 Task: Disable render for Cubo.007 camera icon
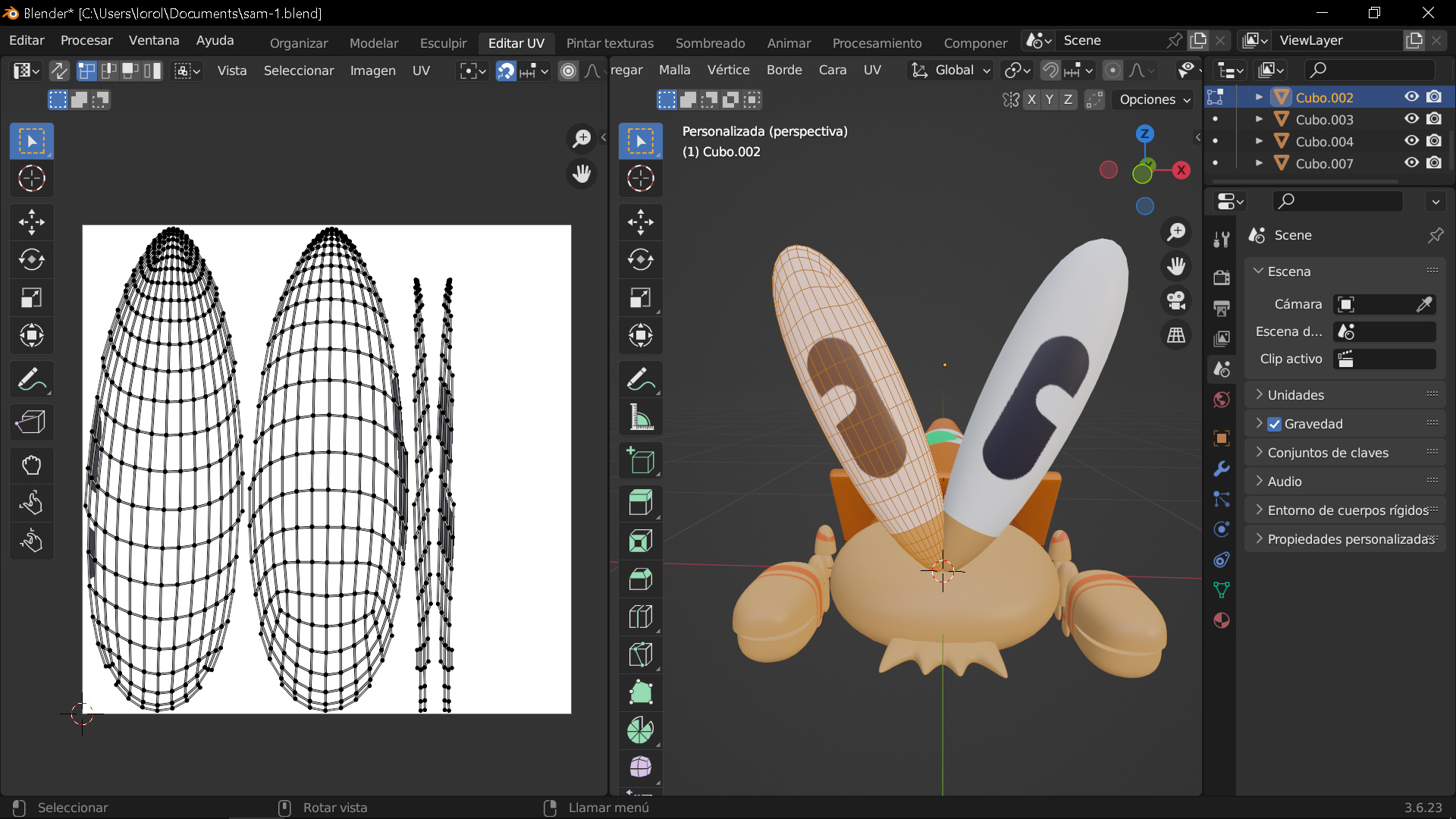point(1434,163)
